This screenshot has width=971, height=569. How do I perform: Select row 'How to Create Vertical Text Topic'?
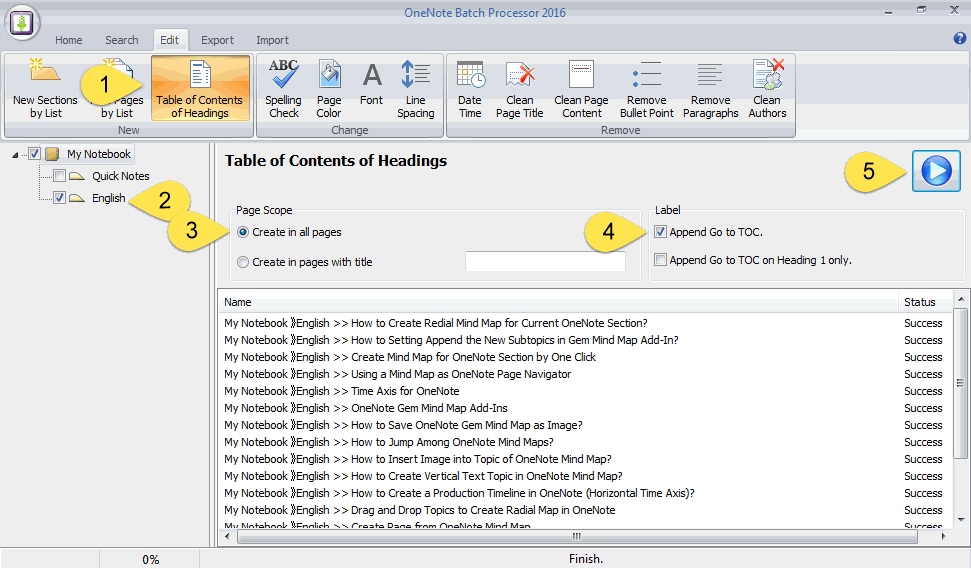pyautogui.click(x=585, y=476)
